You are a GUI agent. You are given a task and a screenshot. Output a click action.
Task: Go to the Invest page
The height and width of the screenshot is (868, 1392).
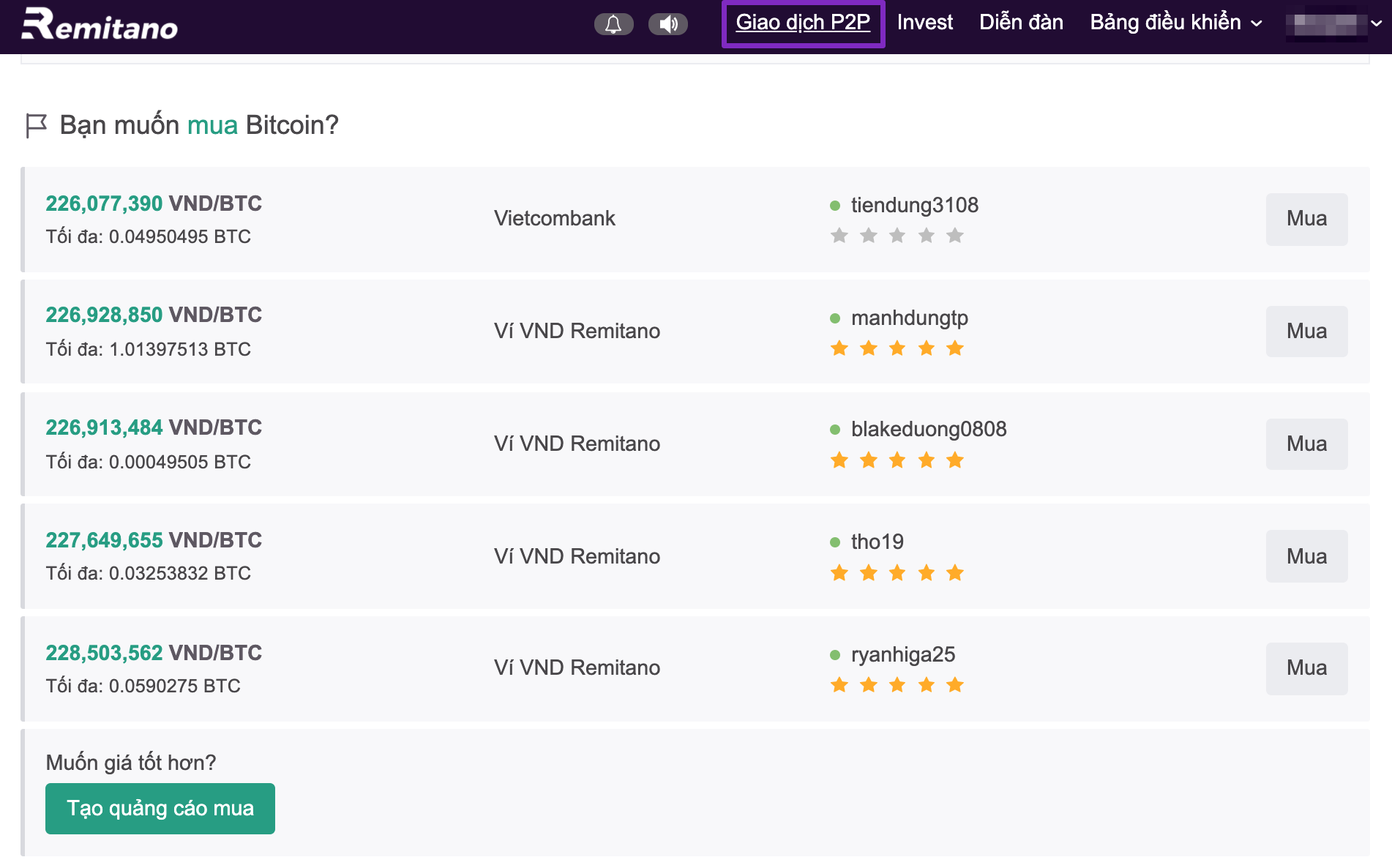[924, 23]
